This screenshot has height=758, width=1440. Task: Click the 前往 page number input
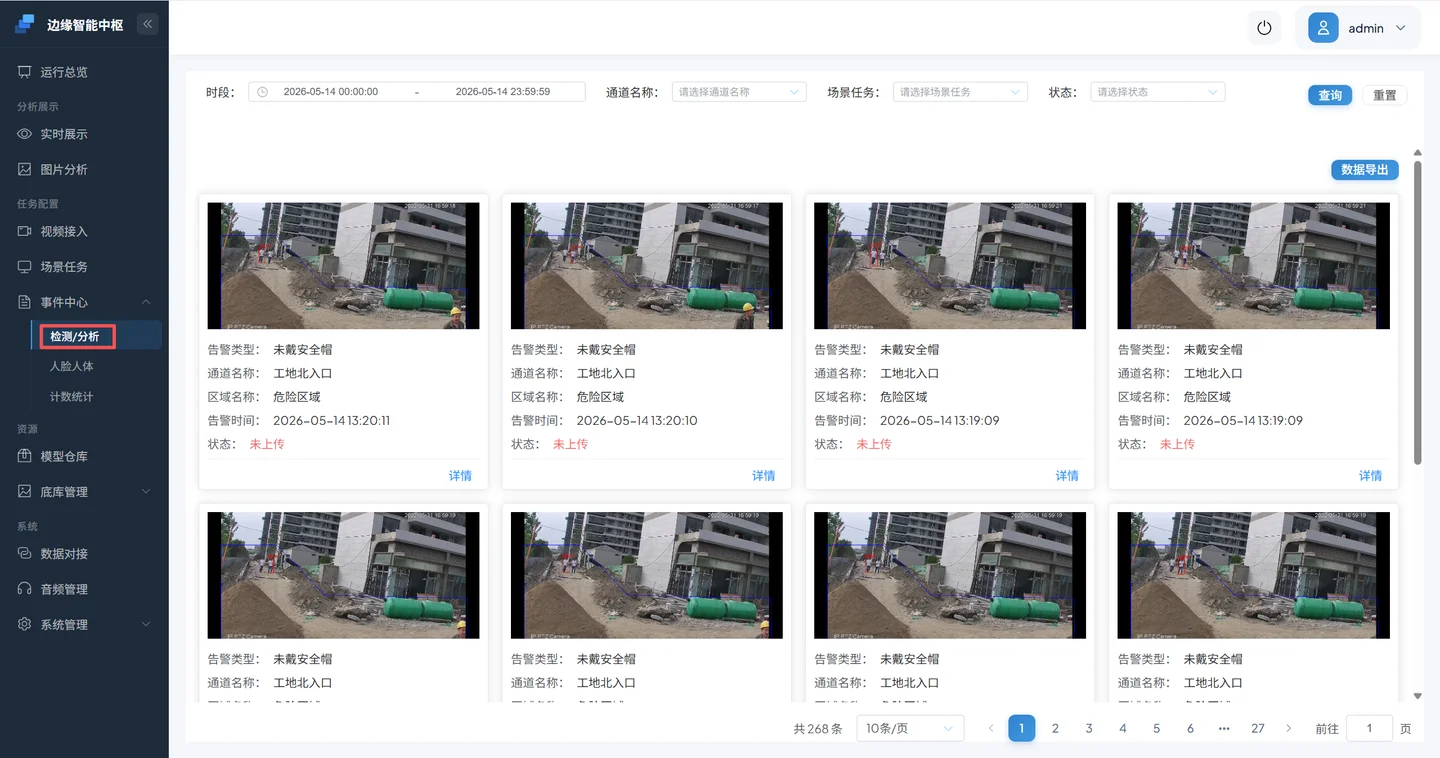1369,728
